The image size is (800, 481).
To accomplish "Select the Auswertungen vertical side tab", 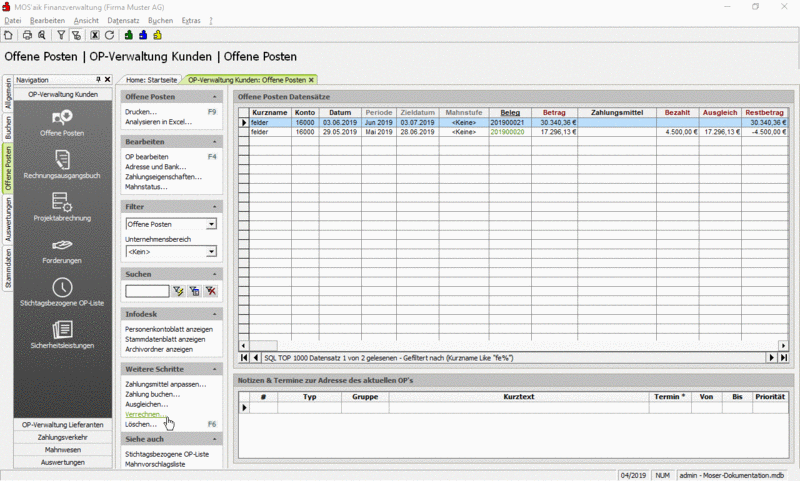I will (x=8, y=219).
